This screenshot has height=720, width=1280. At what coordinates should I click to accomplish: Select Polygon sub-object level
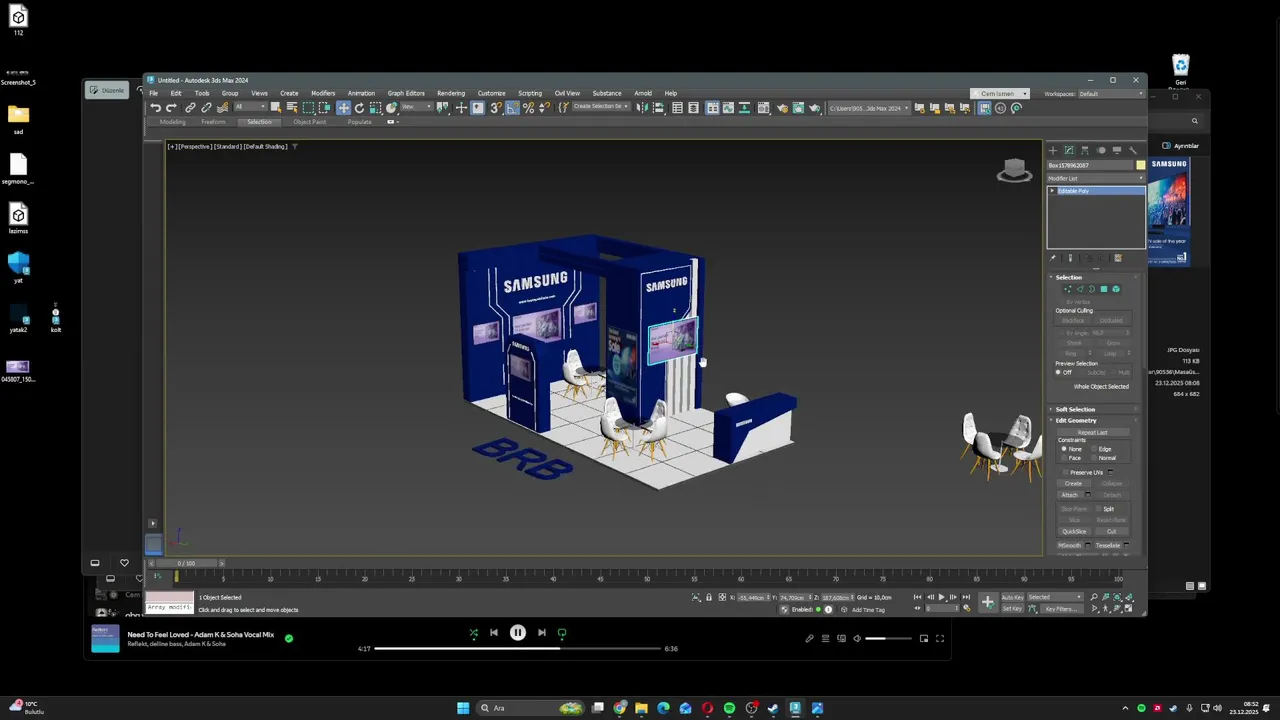pos(1104,289)
